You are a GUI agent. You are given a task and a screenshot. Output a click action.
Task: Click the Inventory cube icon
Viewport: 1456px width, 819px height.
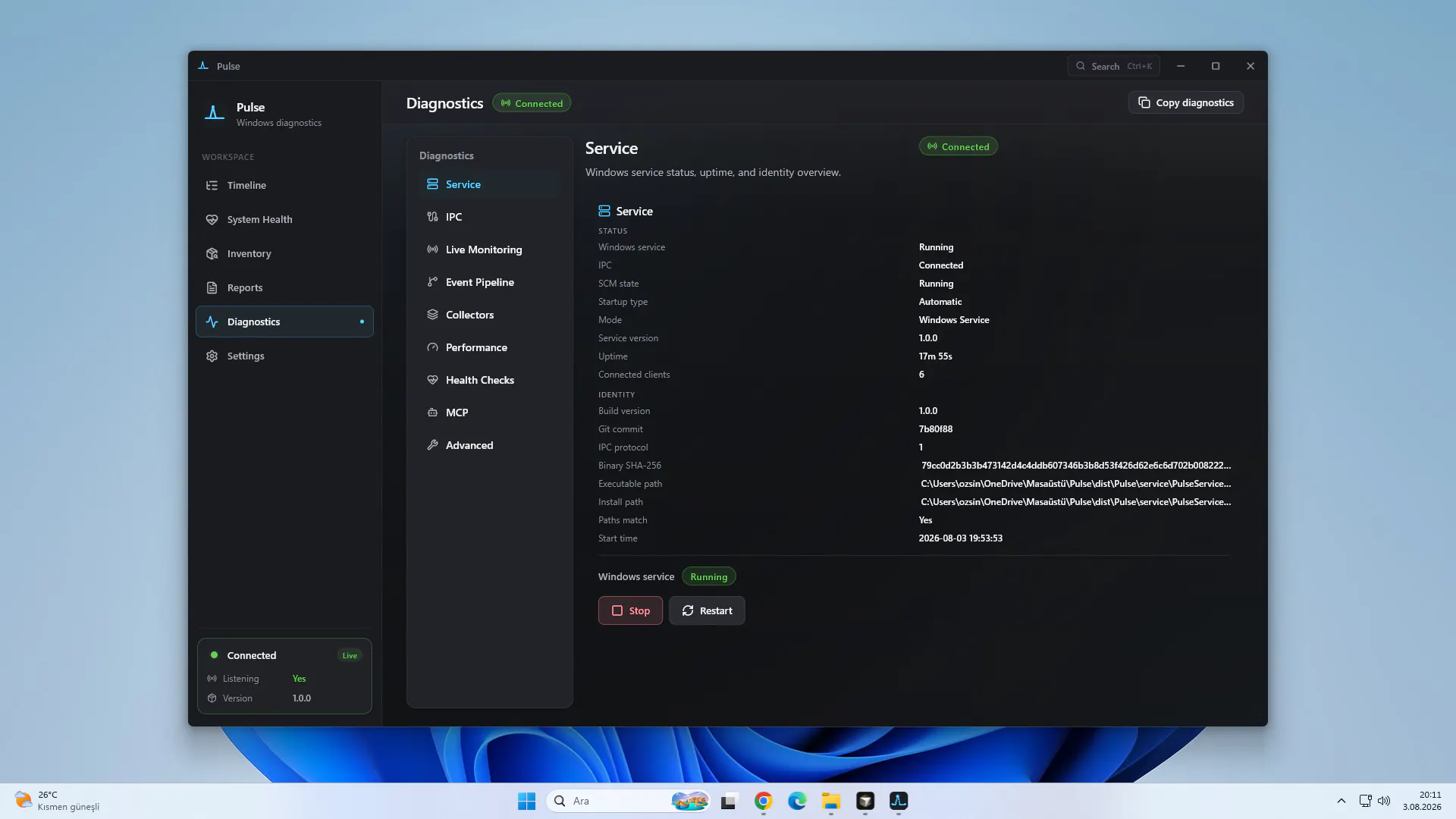point(212,253)
